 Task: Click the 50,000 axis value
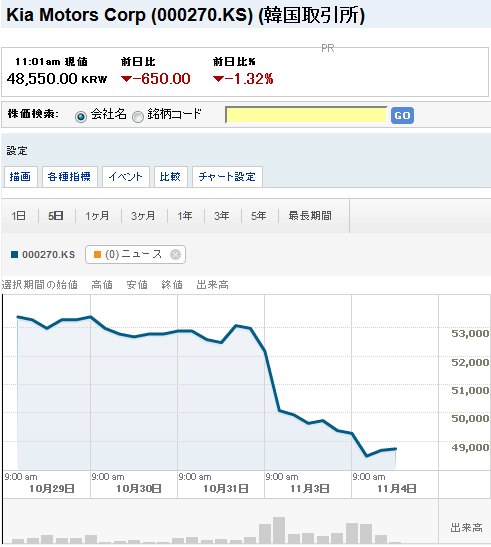(x=470, y=419)
